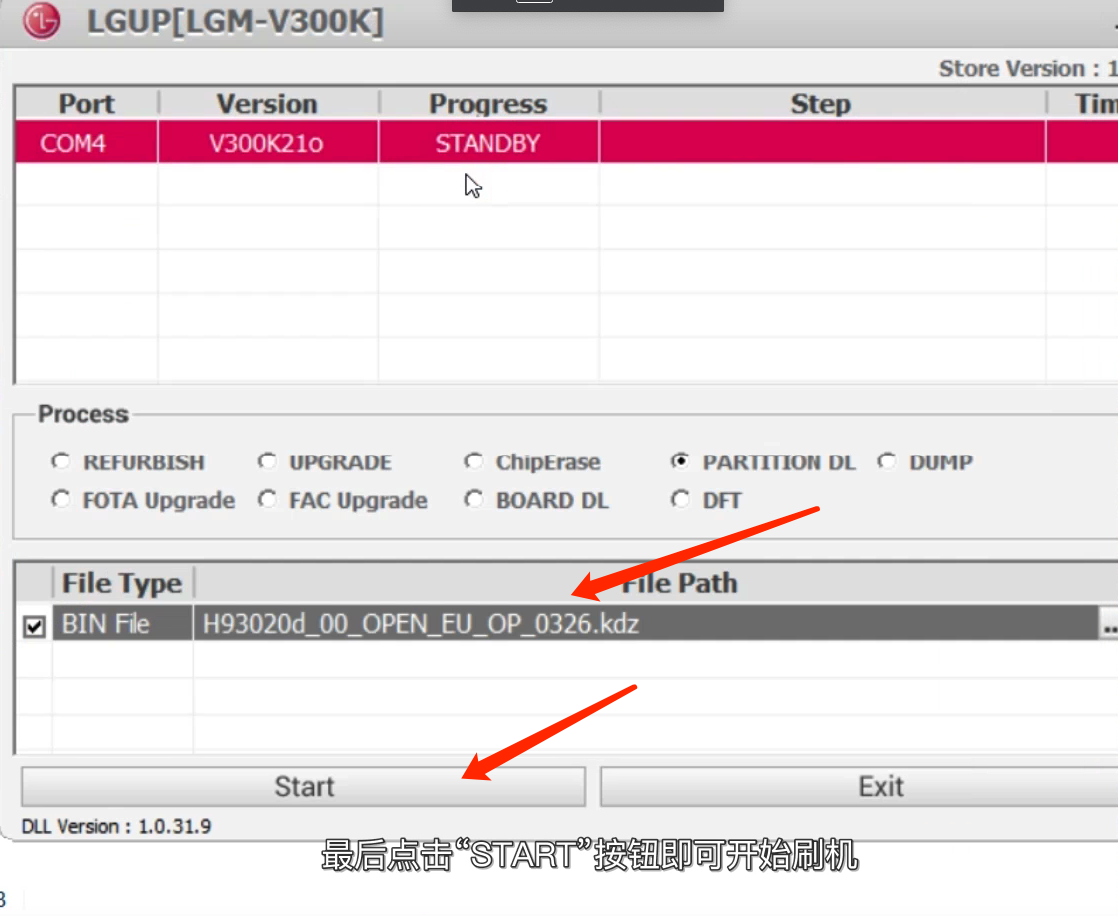The image size is (1118, 916).
Task: Click the Step column header
Action: (821, 104)
